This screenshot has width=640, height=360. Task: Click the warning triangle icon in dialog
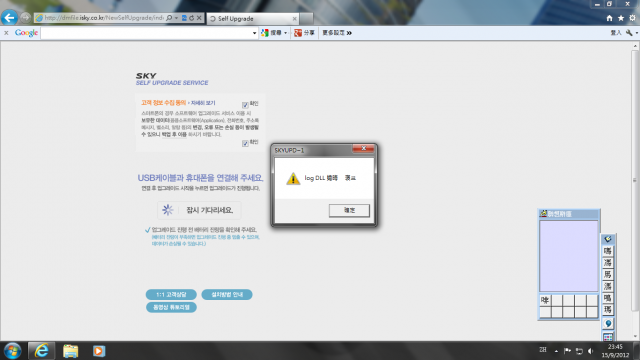(x=293, y=178)
